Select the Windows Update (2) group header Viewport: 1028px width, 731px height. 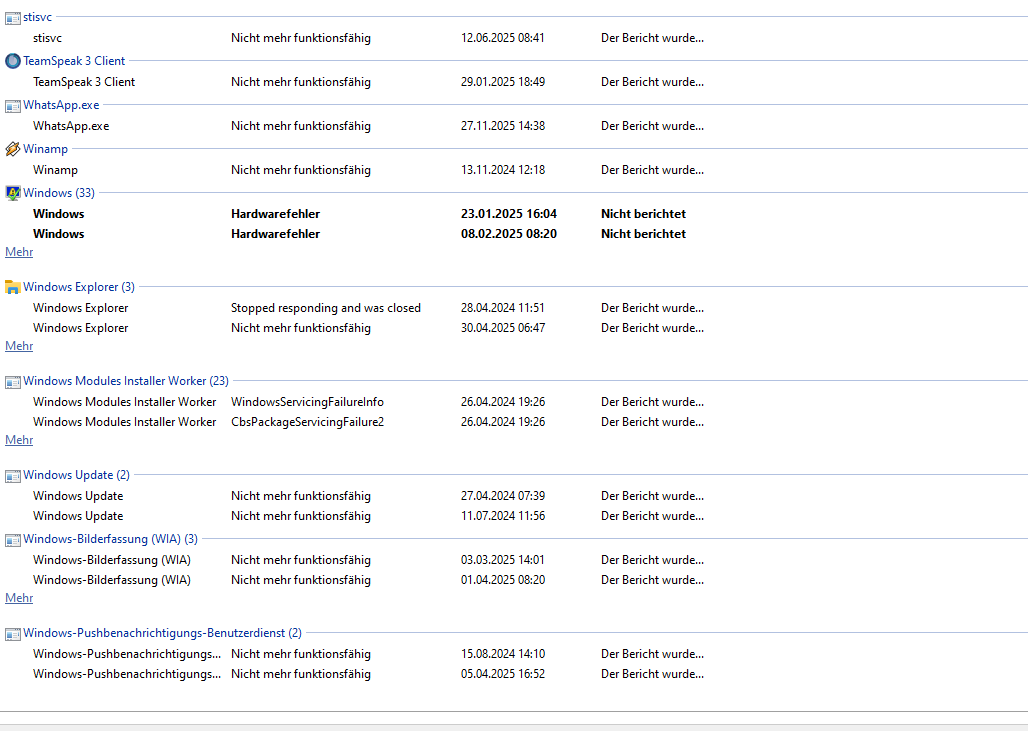pyautogui.click(x=76, y=475)
